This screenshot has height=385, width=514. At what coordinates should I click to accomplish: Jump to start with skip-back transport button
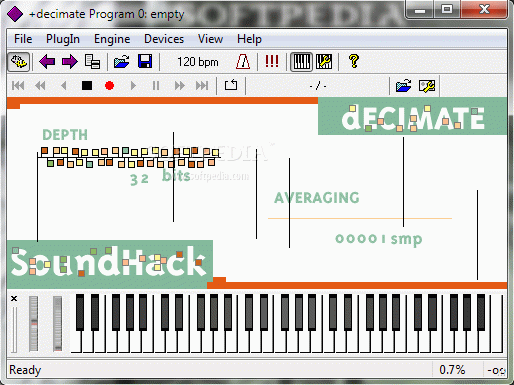18,86
